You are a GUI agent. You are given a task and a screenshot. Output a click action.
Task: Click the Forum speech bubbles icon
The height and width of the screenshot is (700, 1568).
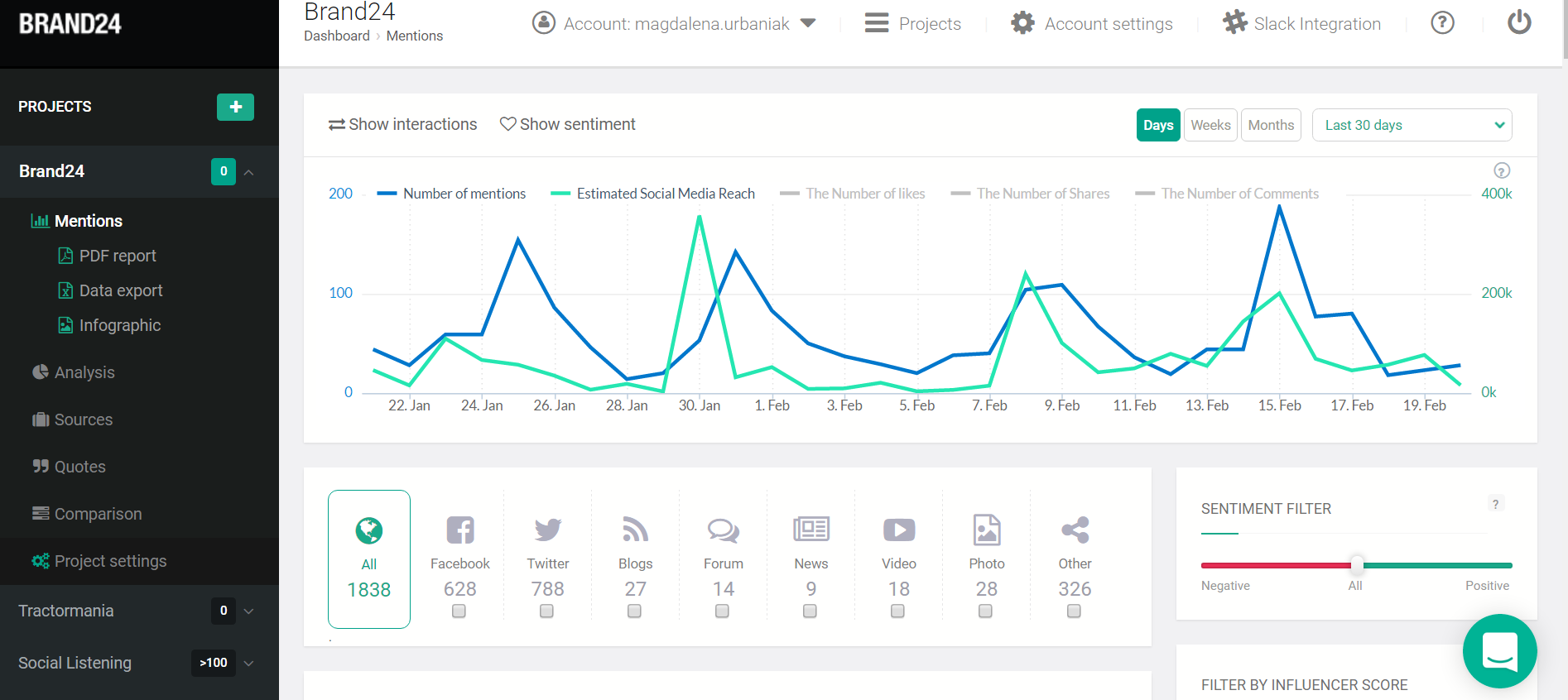(x=724, y=530)
